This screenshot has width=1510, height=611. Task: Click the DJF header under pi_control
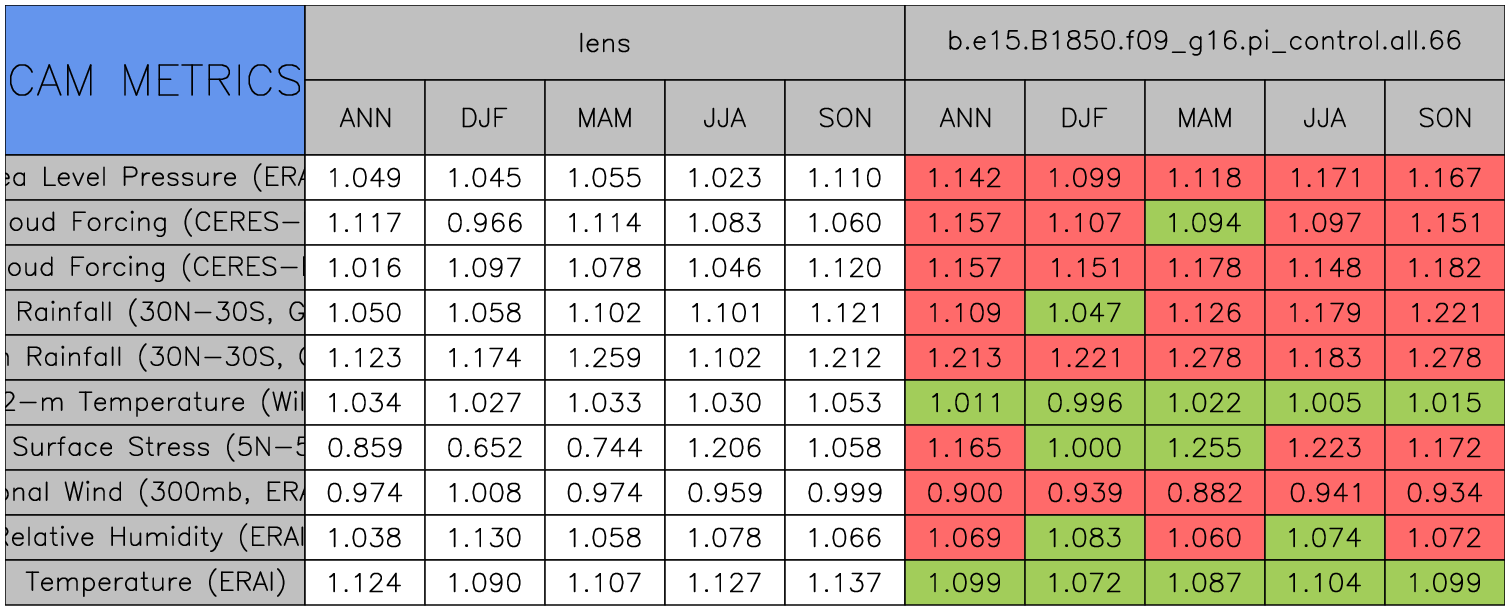coord(1084,118)
